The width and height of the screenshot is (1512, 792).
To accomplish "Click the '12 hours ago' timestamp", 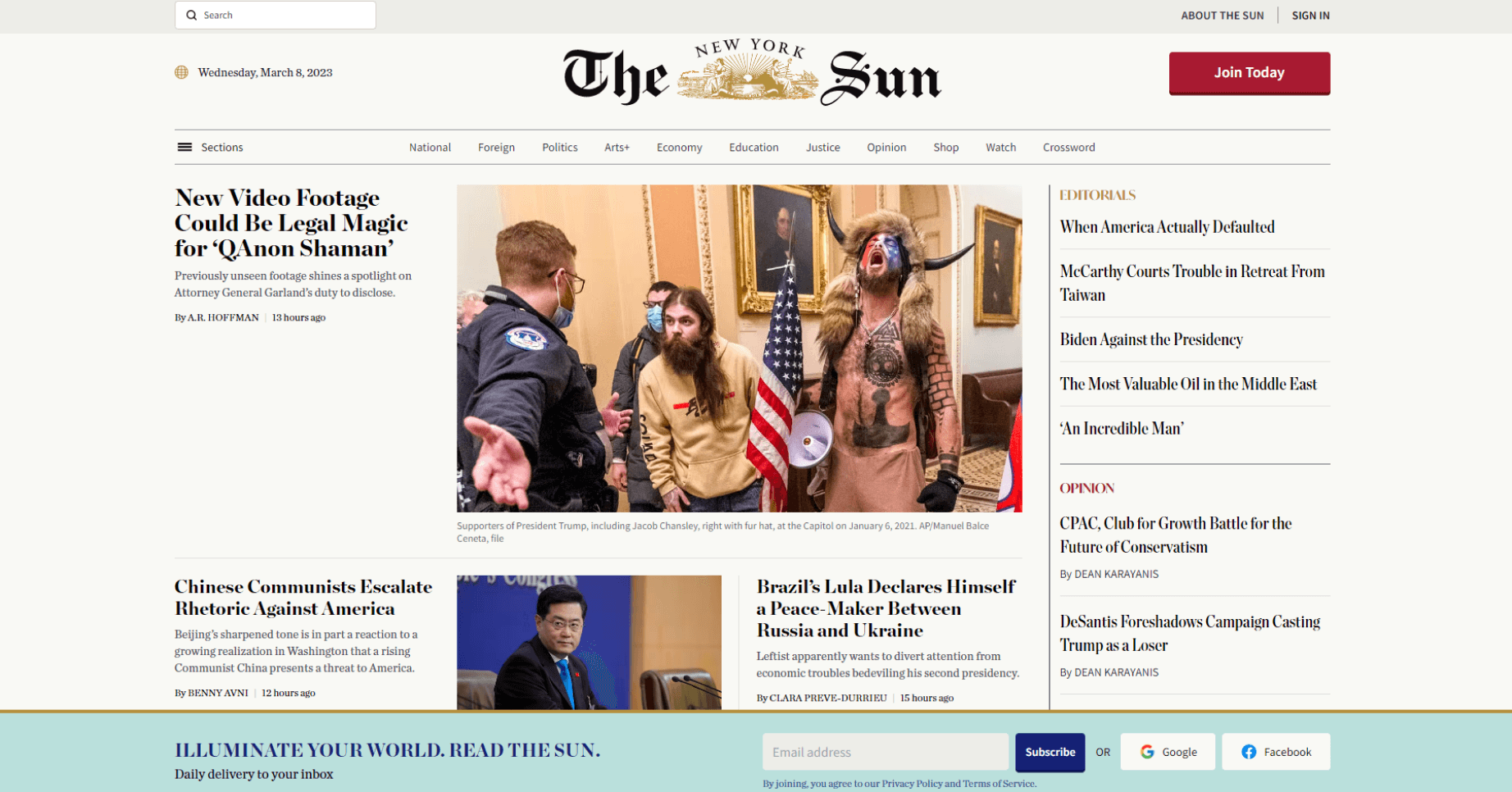I will [x=289, y=693].
